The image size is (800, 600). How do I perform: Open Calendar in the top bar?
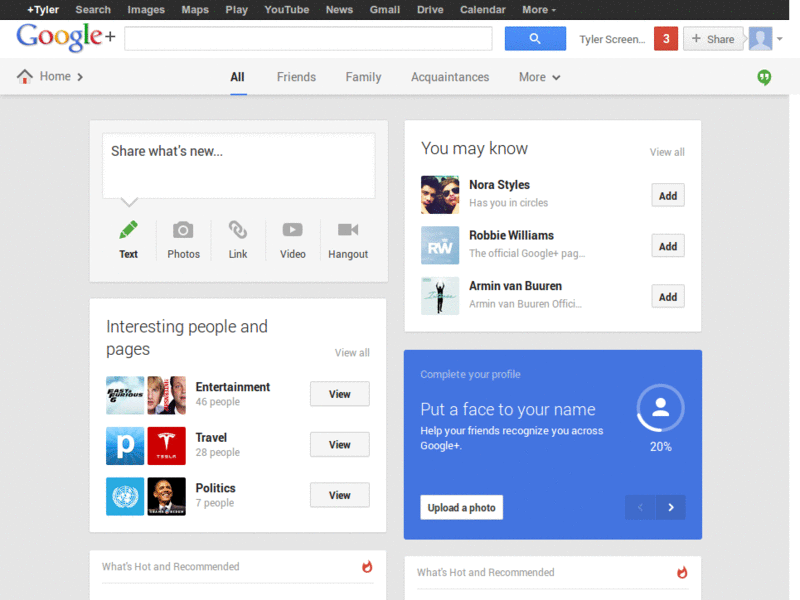pos(483,10)
